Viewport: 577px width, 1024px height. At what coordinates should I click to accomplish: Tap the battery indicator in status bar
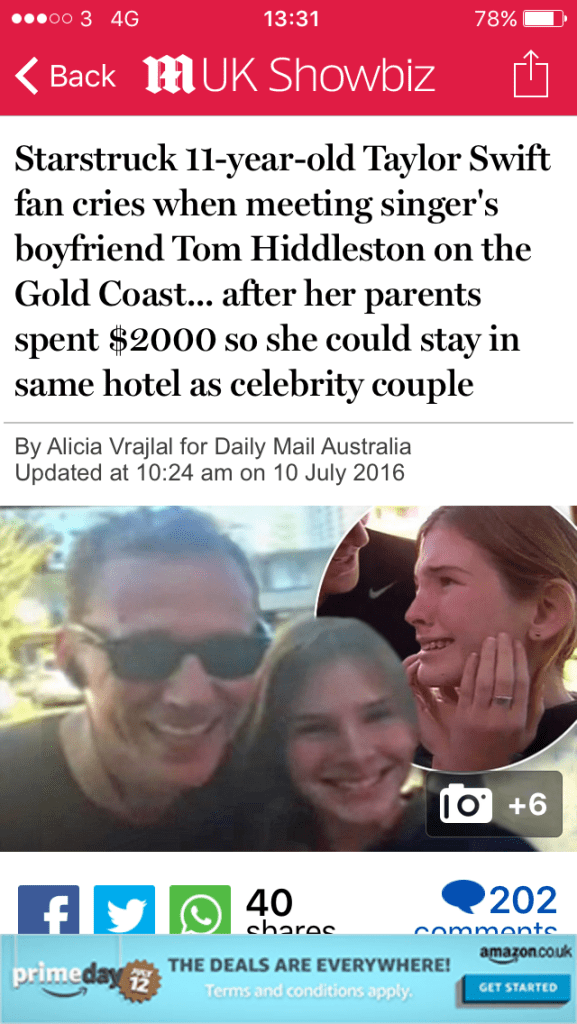click(546, 19)
